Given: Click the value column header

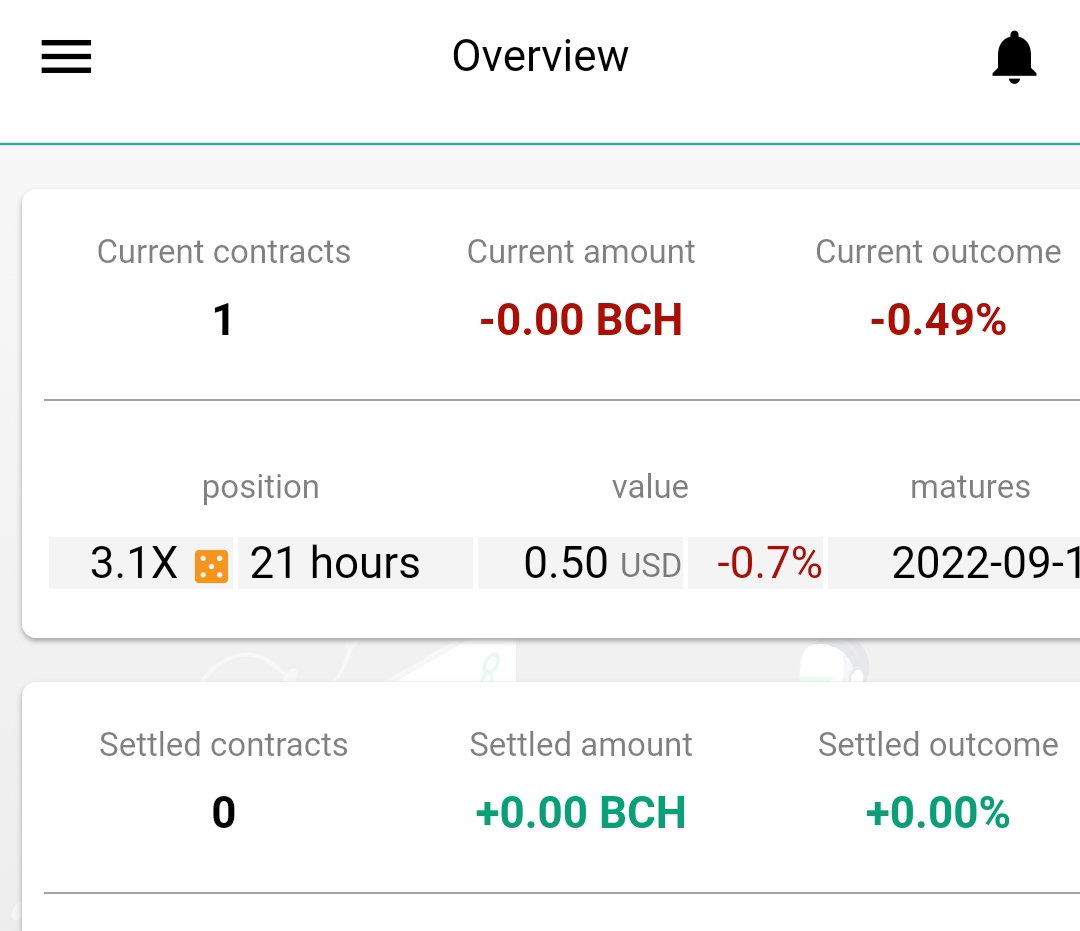Looking at the screenshot, I should coord(650,487).
